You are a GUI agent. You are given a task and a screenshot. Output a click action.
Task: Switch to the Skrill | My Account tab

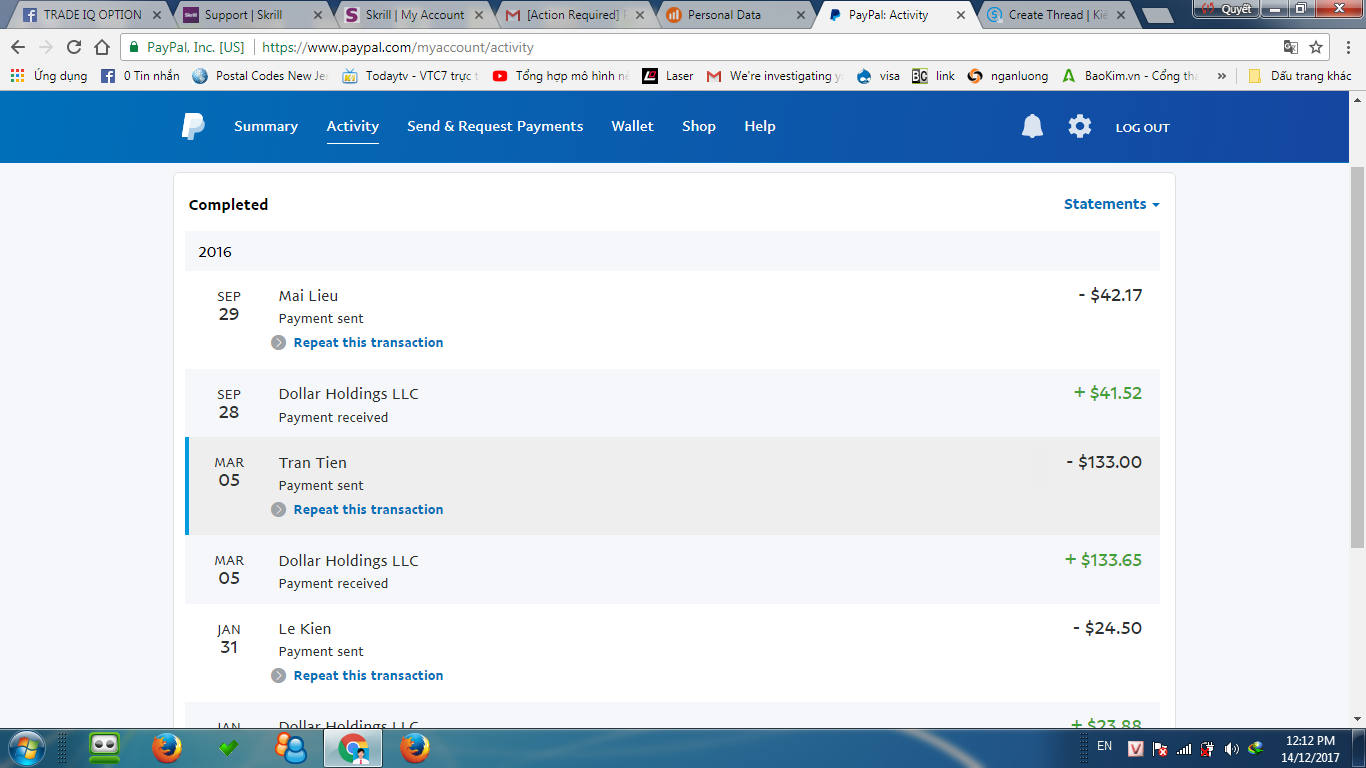point(411,15)
